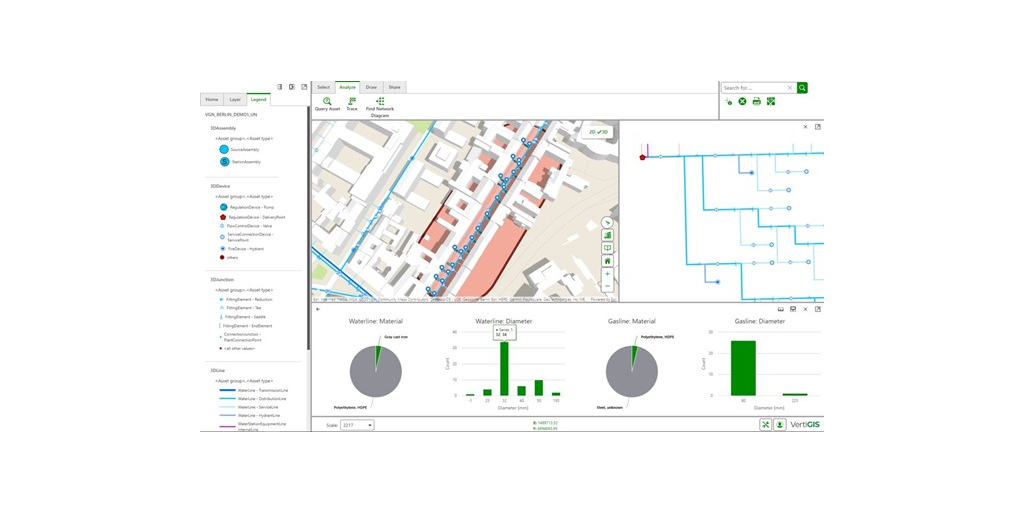Click the back arrow in charts panel
This screenshot has width=1024, height=512.
318,309
